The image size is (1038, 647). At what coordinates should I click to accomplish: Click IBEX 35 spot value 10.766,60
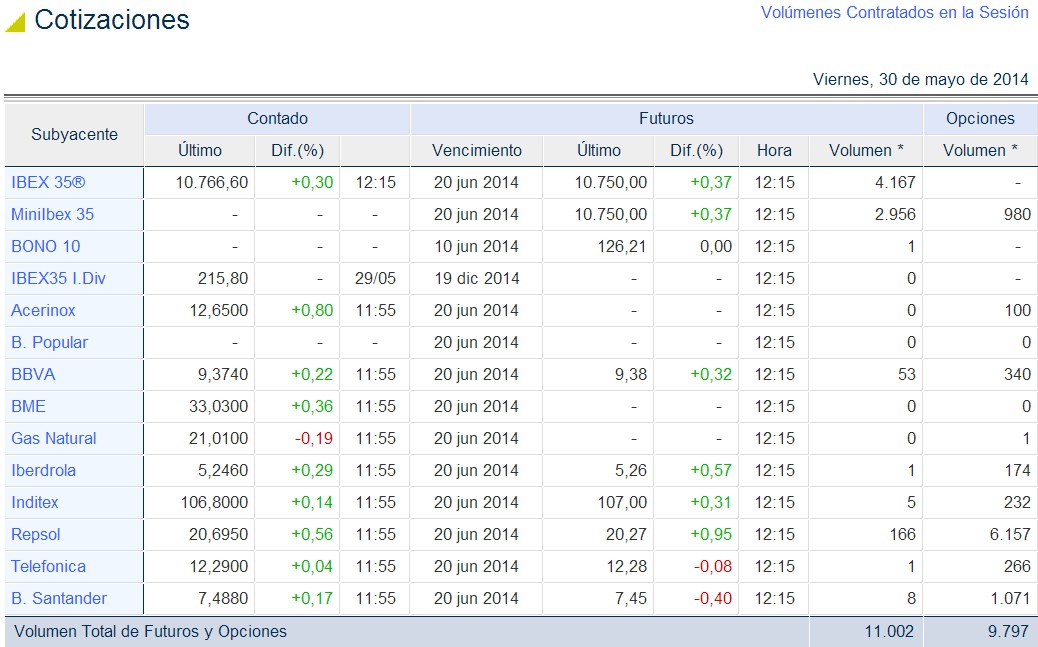[212, 182]
